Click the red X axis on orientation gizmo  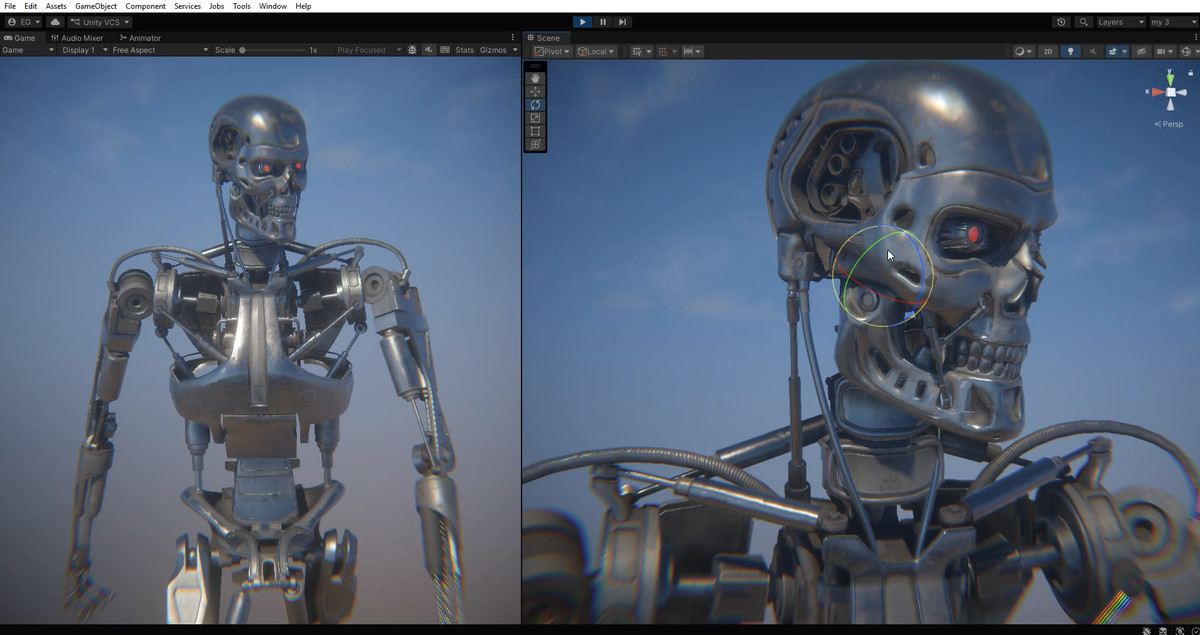[x=1157, y=92]
